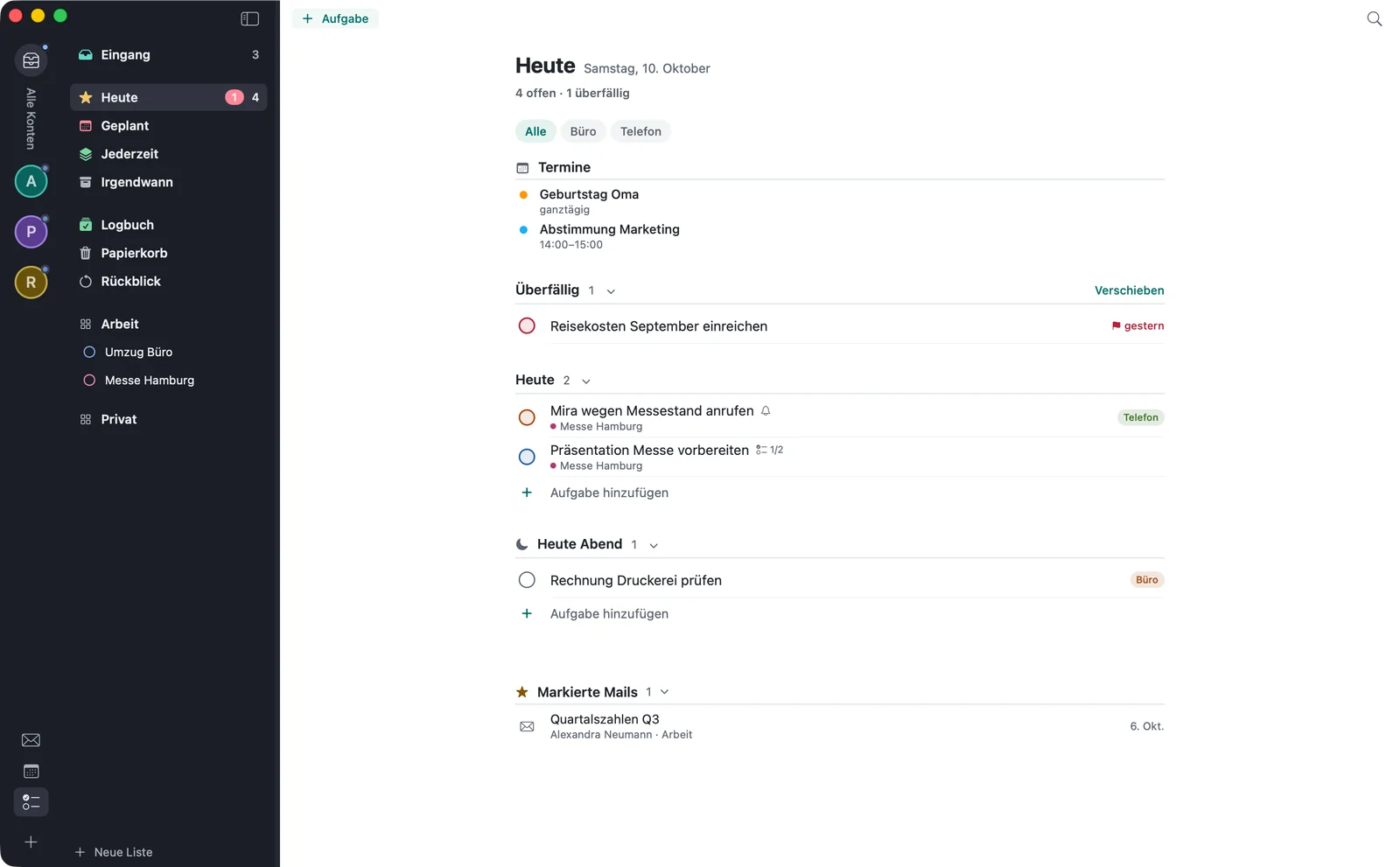Image resolution: width=1400 pixels, height=867 pixels.
Task: Collapse the Heute Abend section chevron
Action: (x=654, y=546)
